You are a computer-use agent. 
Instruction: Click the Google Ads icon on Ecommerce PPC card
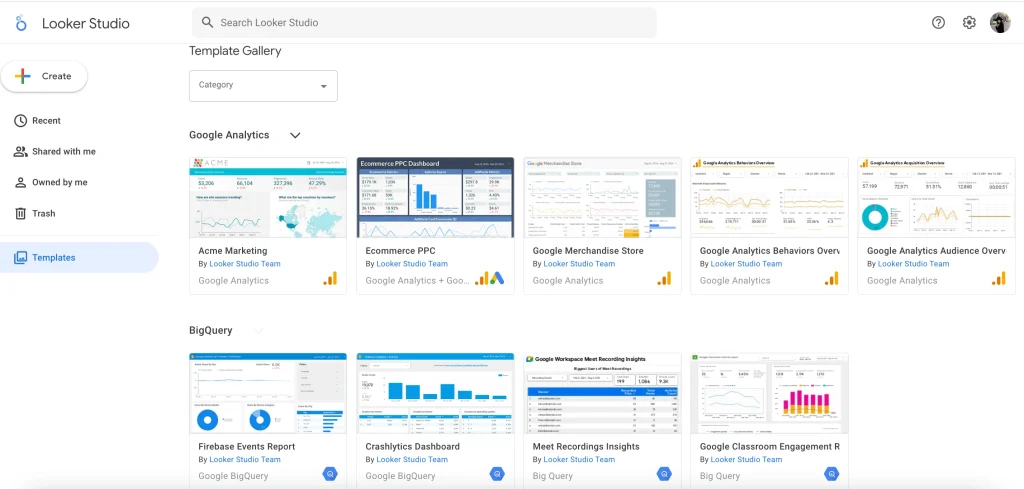(498, 279)
